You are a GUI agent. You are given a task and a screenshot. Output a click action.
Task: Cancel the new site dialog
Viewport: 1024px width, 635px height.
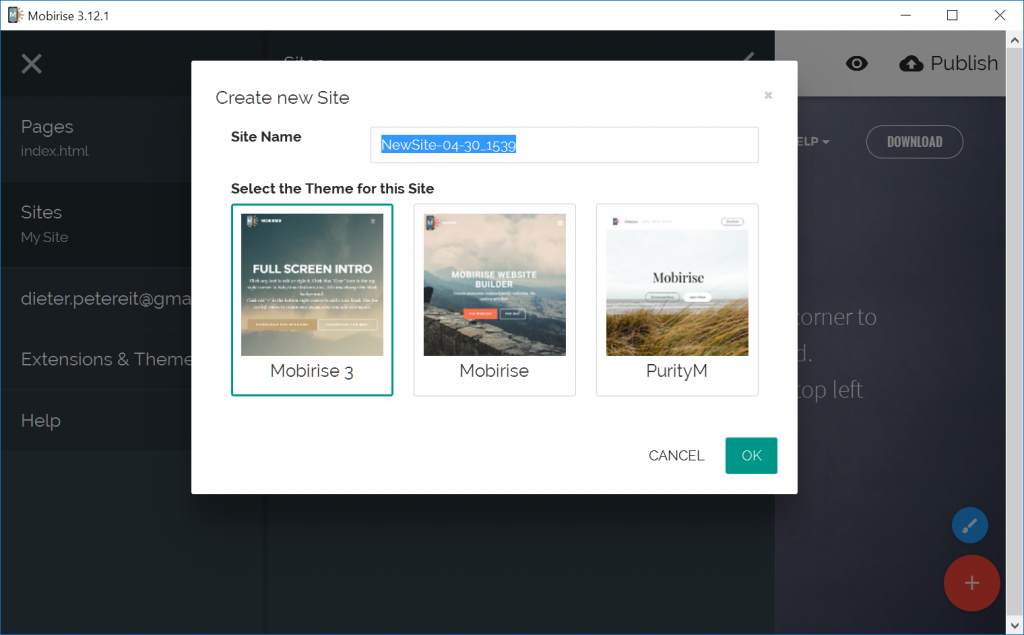point(676,455)
